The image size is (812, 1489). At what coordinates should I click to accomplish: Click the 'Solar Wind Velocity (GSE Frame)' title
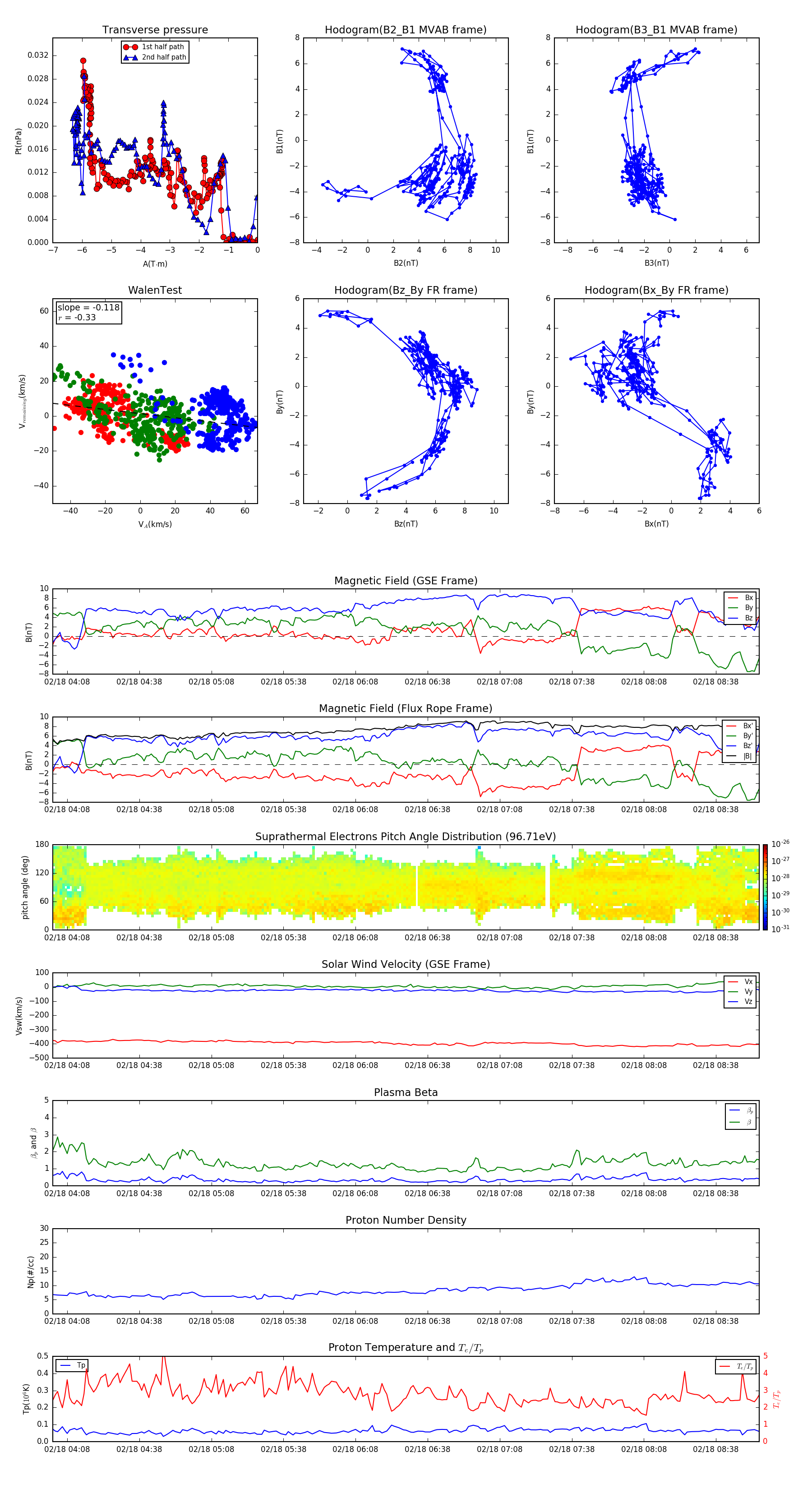tap(406, 965)
